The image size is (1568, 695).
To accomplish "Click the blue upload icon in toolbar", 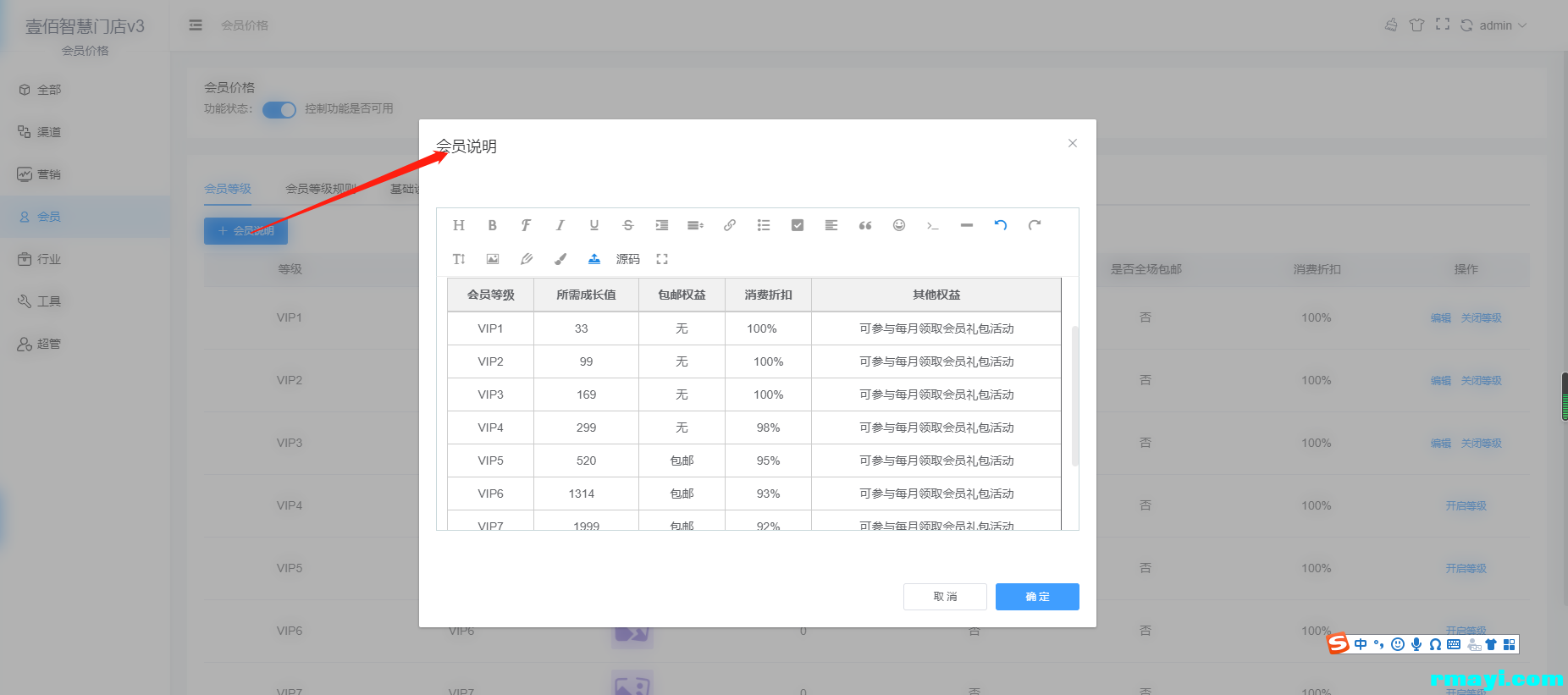I will pos(594,259).
